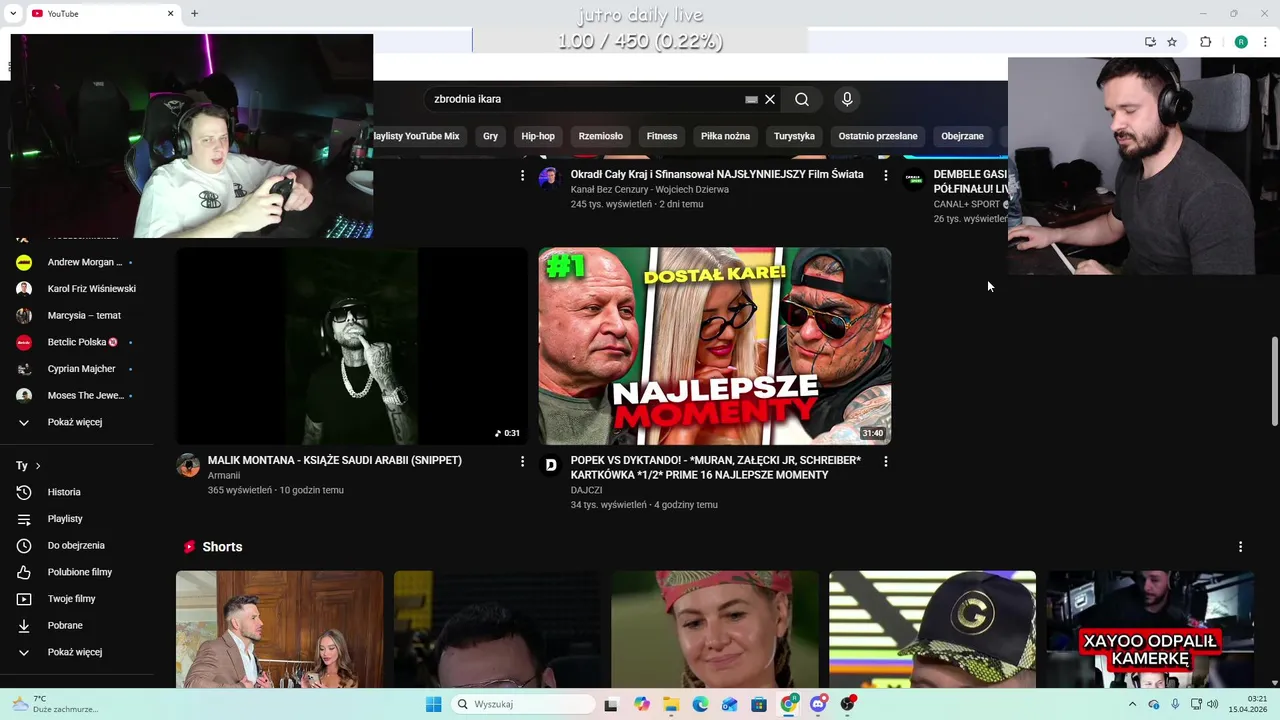Select the Ostatnio przesłane filter chip
The image size is (1280, 720).
(878, 136)
